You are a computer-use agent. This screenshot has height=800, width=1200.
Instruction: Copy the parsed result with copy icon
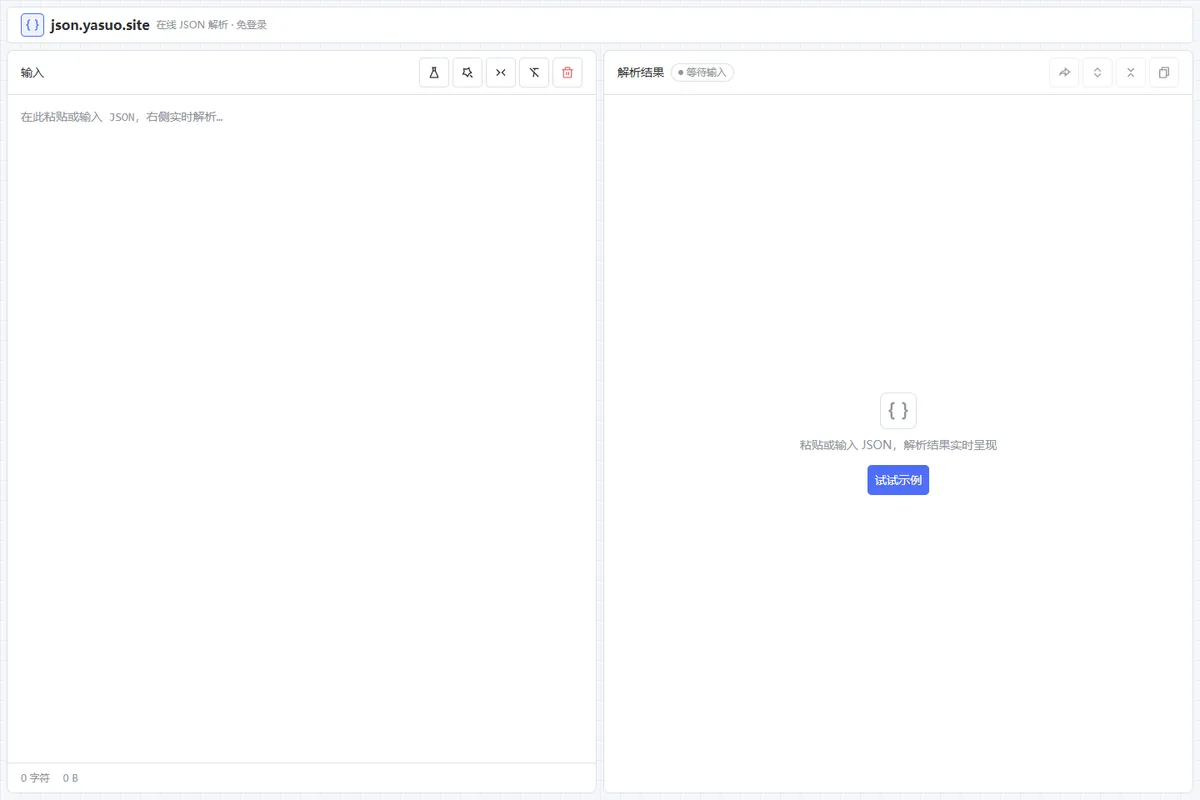[1163, 73]
